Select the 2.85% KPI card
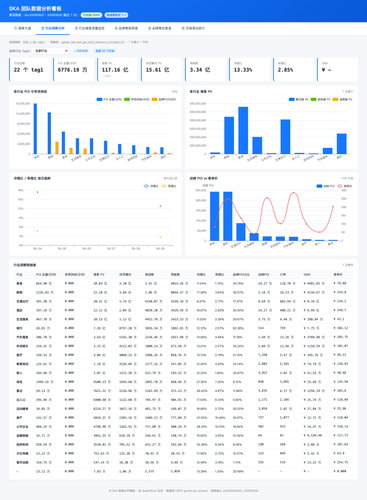The image size is (367, 500). click(x=294, y=69)
